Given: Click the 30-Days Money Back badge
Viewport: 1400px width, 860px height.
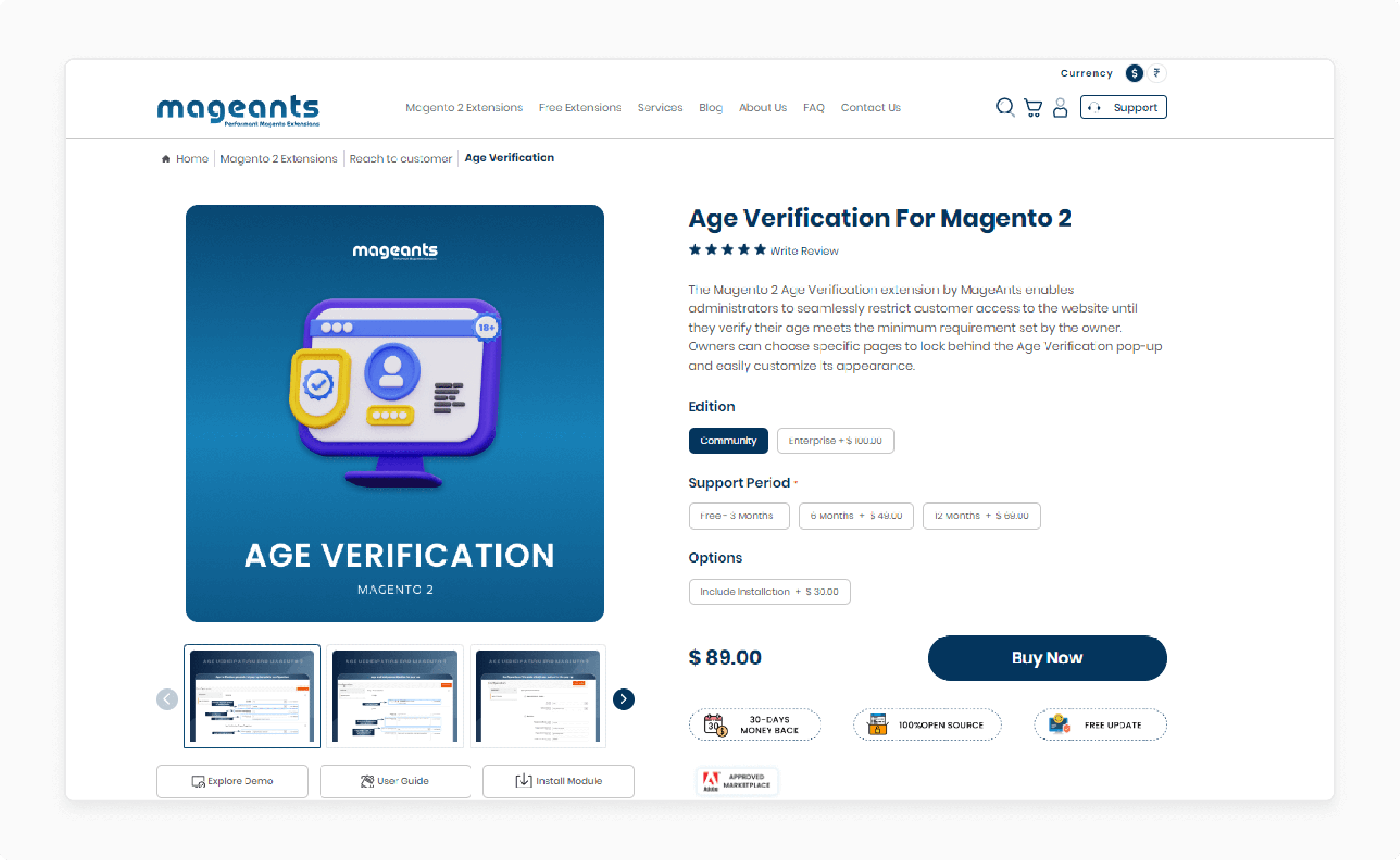Looking at the screenshot, I should 755,725.
